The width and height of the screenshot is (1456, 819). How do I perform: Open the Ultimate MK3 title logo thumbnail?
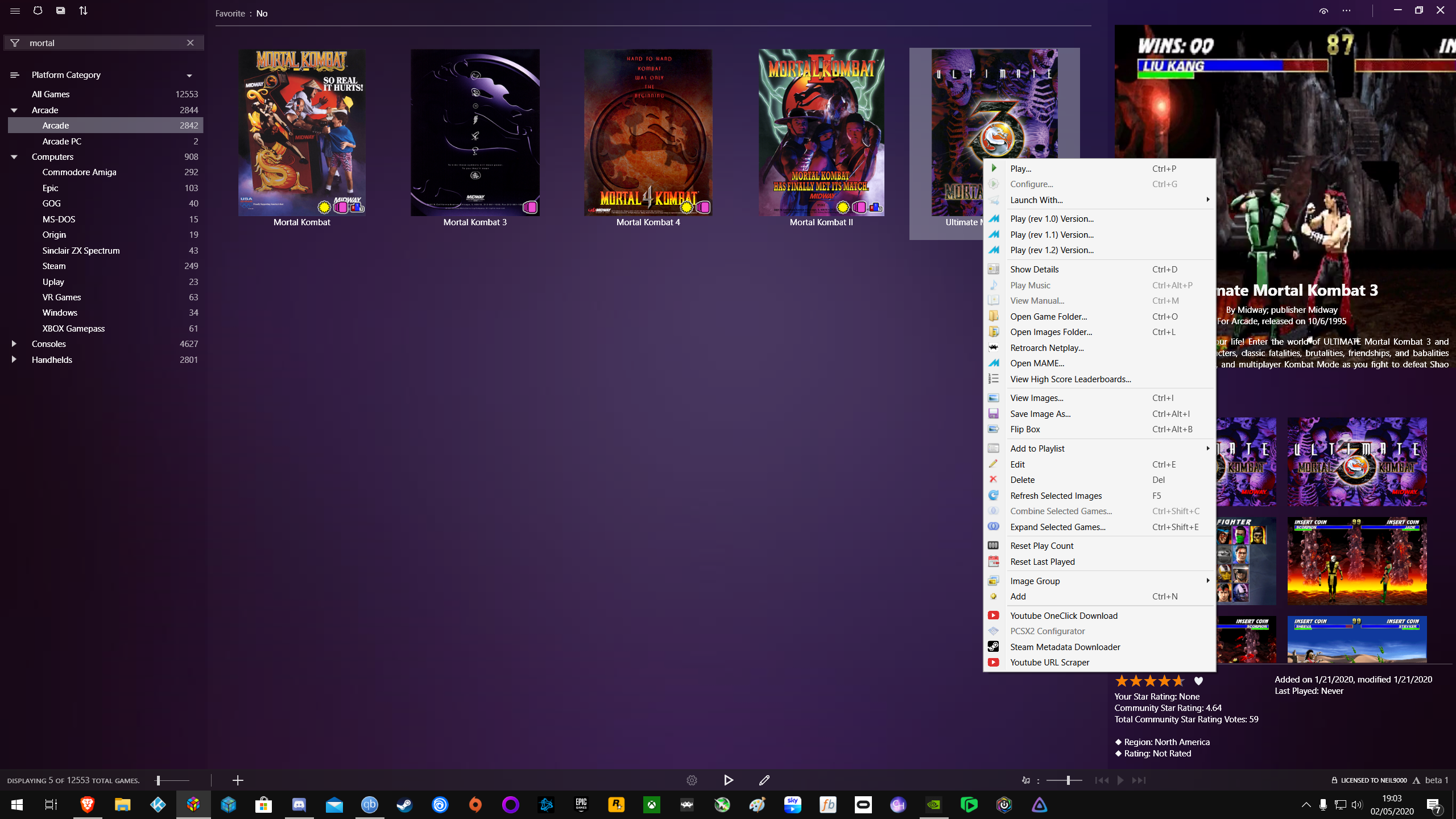tap(1357, 462)
